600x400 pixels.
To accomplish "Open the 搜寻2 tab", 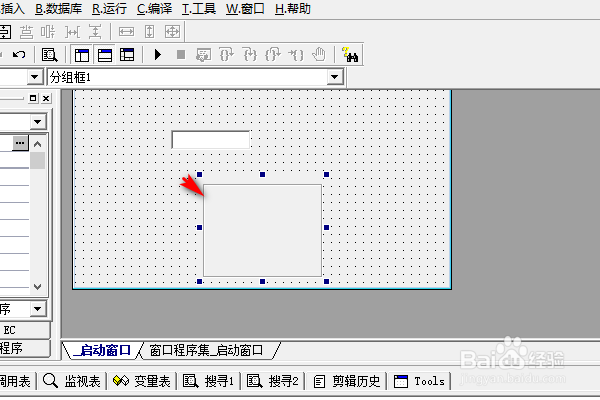I will 272,381.
